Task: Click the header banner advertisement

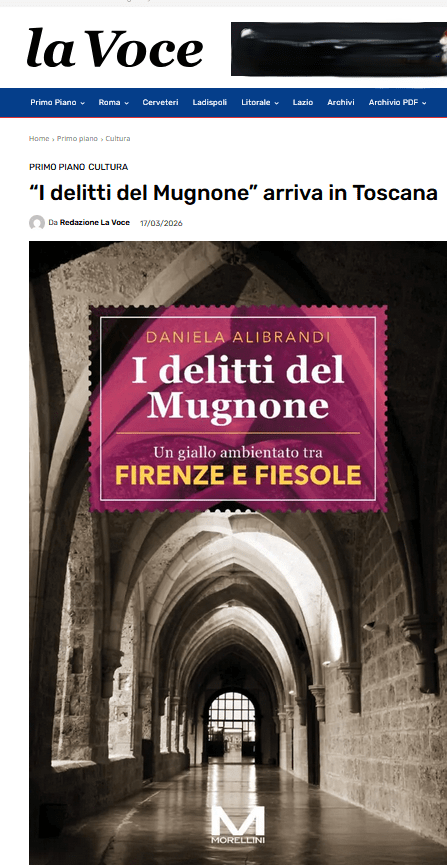Action: [339, 49]
